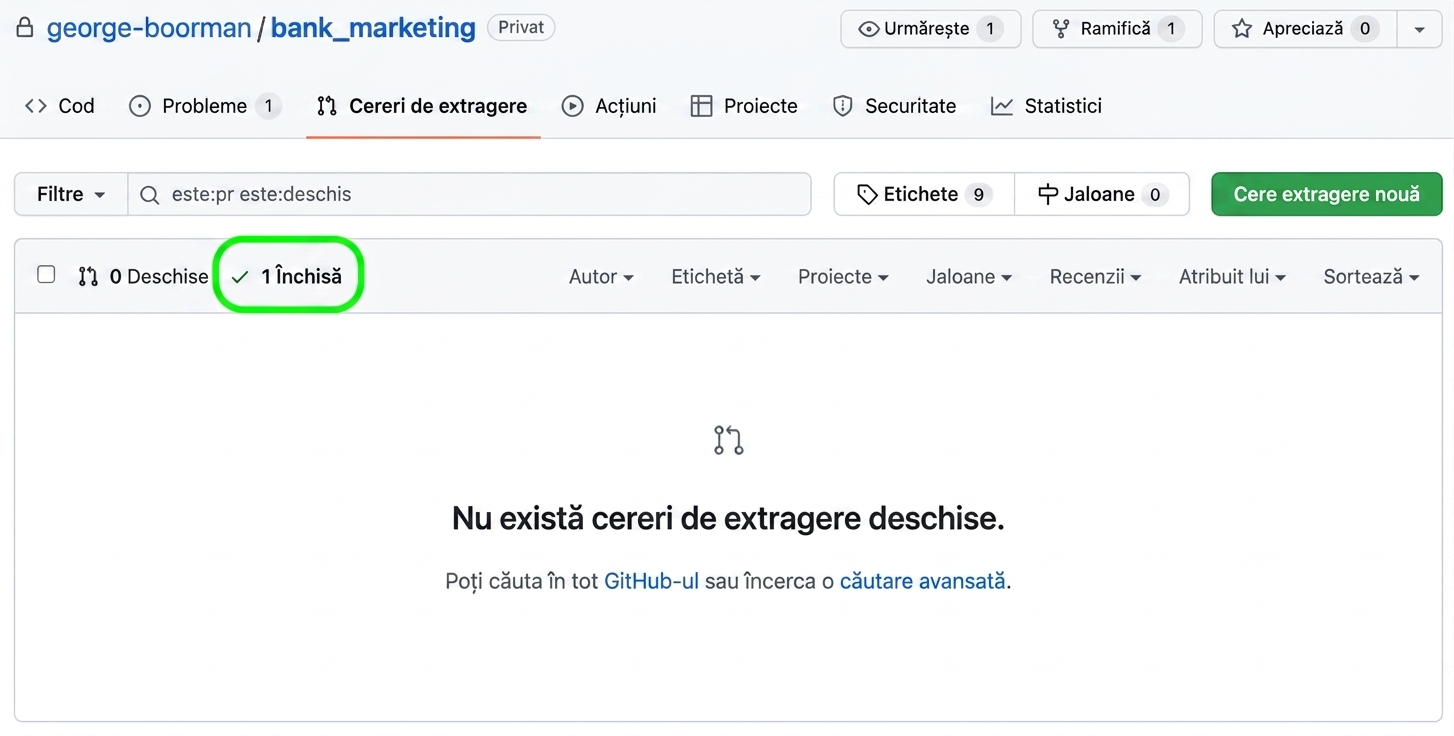The height and width of the screenshot is (736, 1454).
Task: Click the heading Nu există cereri de extragere deschise
Action: coord(728,518)
